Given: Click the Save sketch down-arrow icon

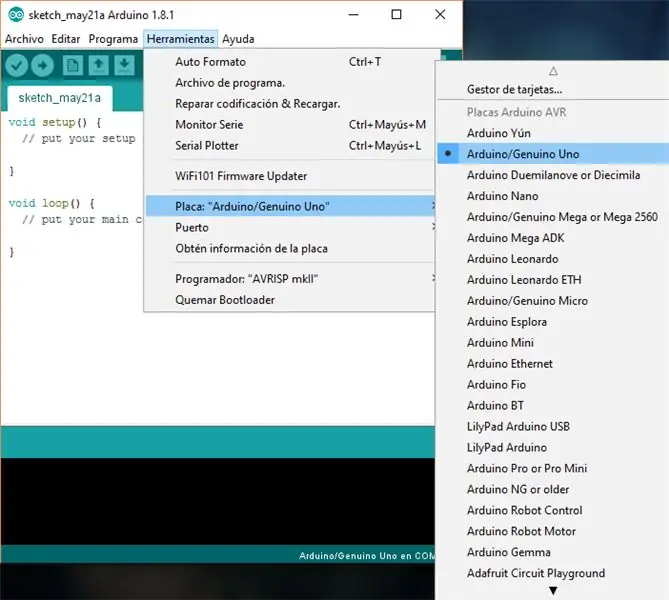Looking at the screenshot, I should click(x=124, y=66).
